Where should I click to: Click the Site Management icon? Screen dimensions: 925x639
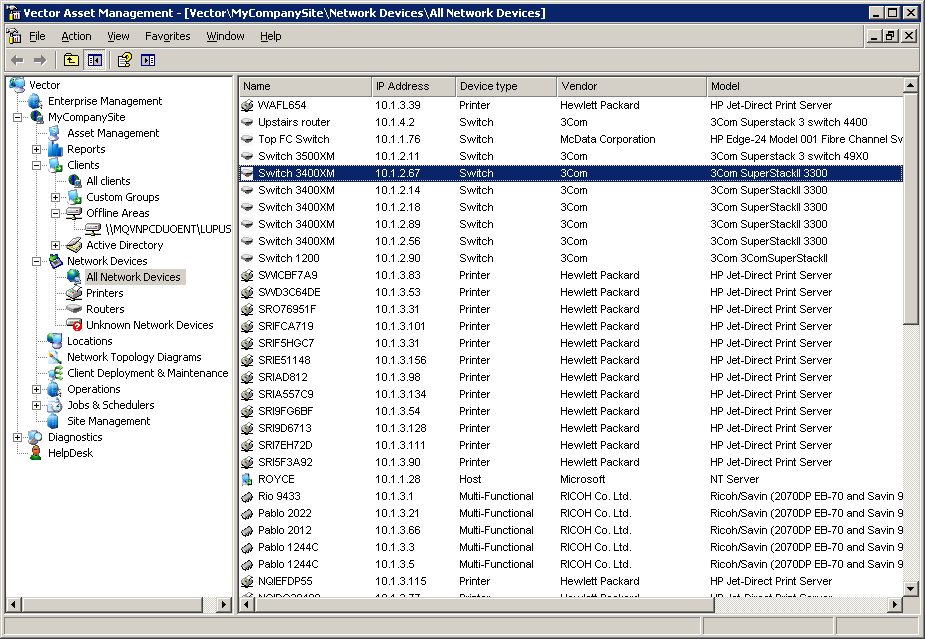(53, 421)
